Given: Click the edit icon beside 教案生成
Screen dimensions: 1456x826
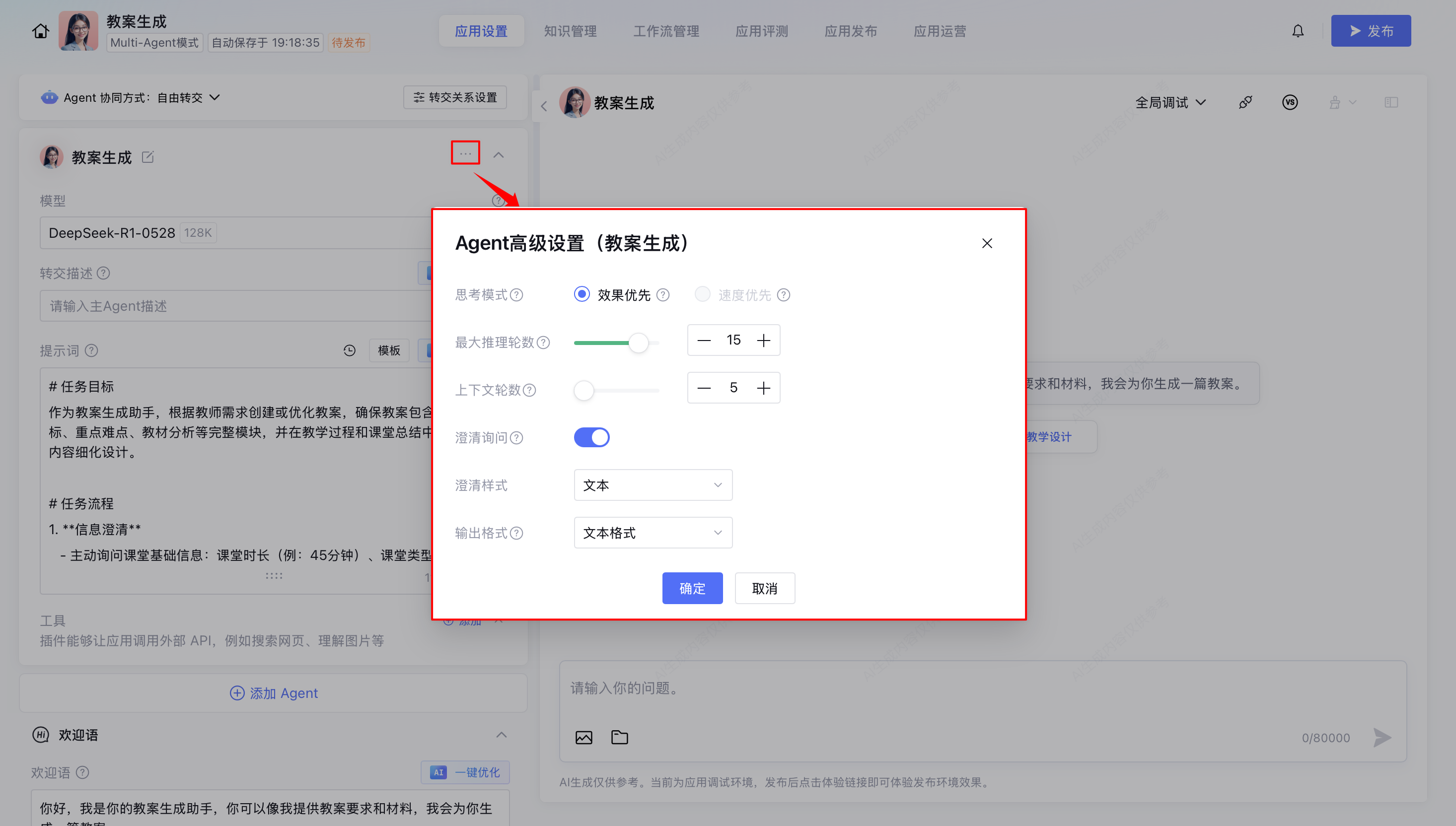Looking at the screenshot, I should pyautogui.click(x=147, y=157).
